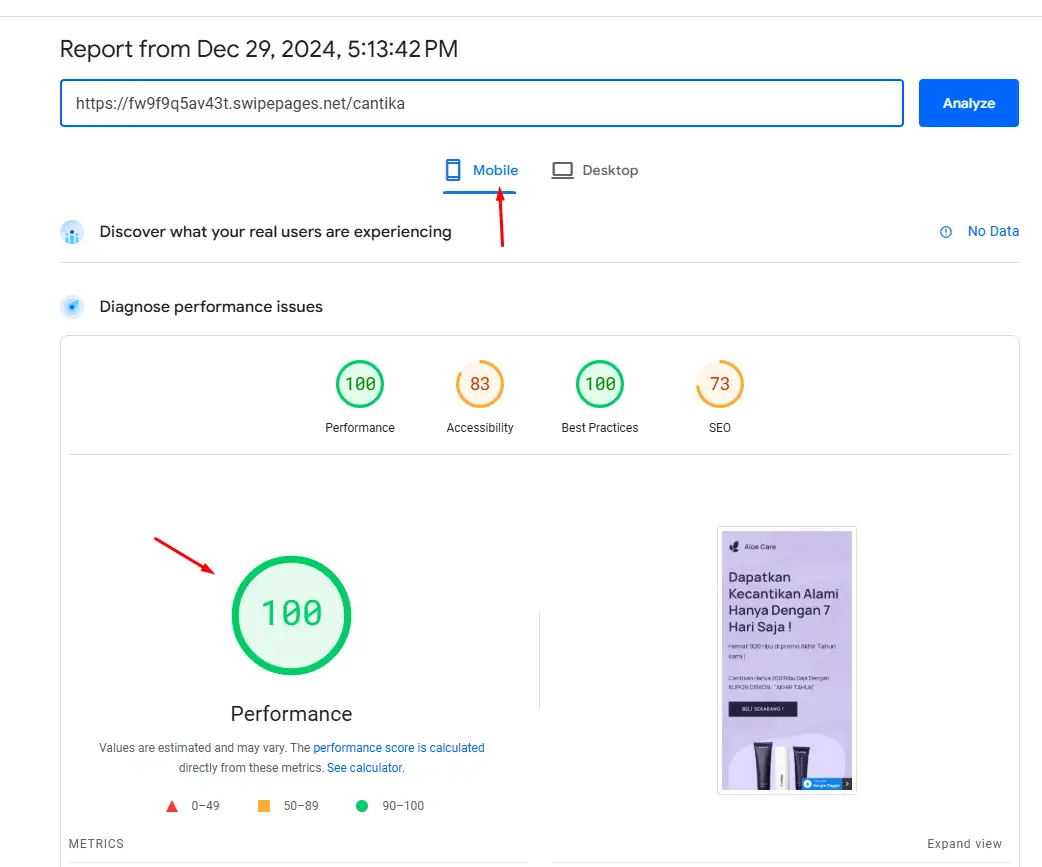
Task: Click the No Data info icon
Action: pyautogui.click(x=946, y=232)
